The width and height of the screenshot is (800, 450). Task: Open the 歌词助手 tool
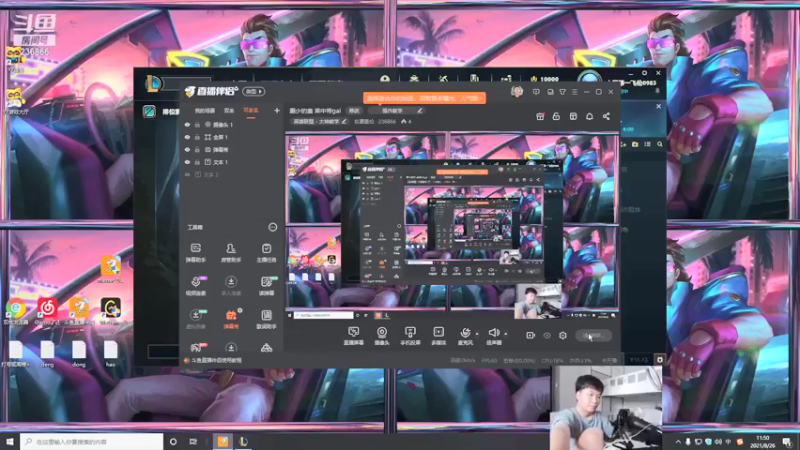coord(266,319)
